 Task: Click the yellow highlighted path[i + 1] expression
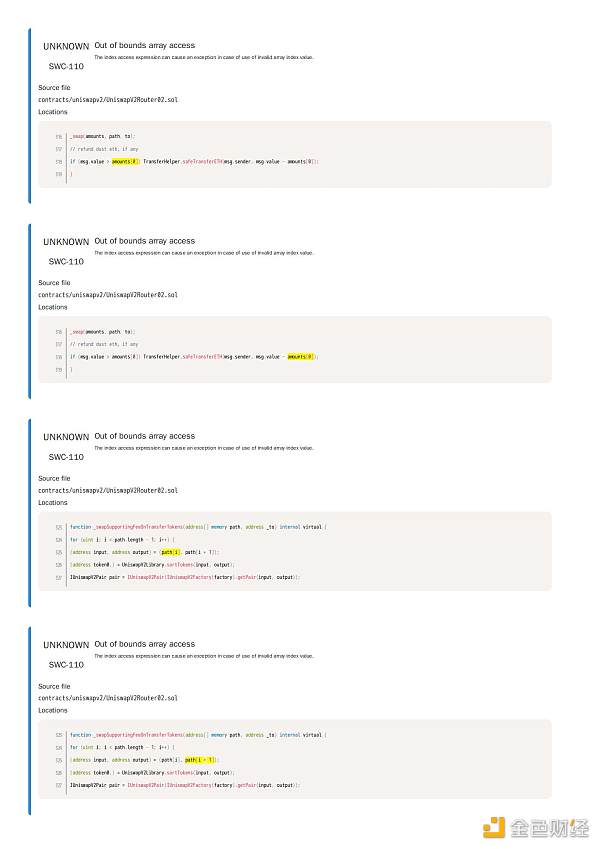tap(200, 760)
